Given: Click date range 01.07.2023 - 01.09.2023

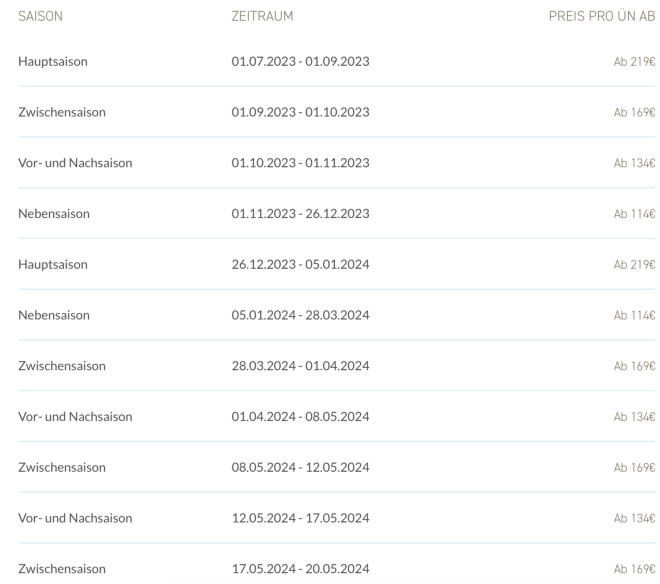Looking at the screenshot, I should (x=301, y=61).
